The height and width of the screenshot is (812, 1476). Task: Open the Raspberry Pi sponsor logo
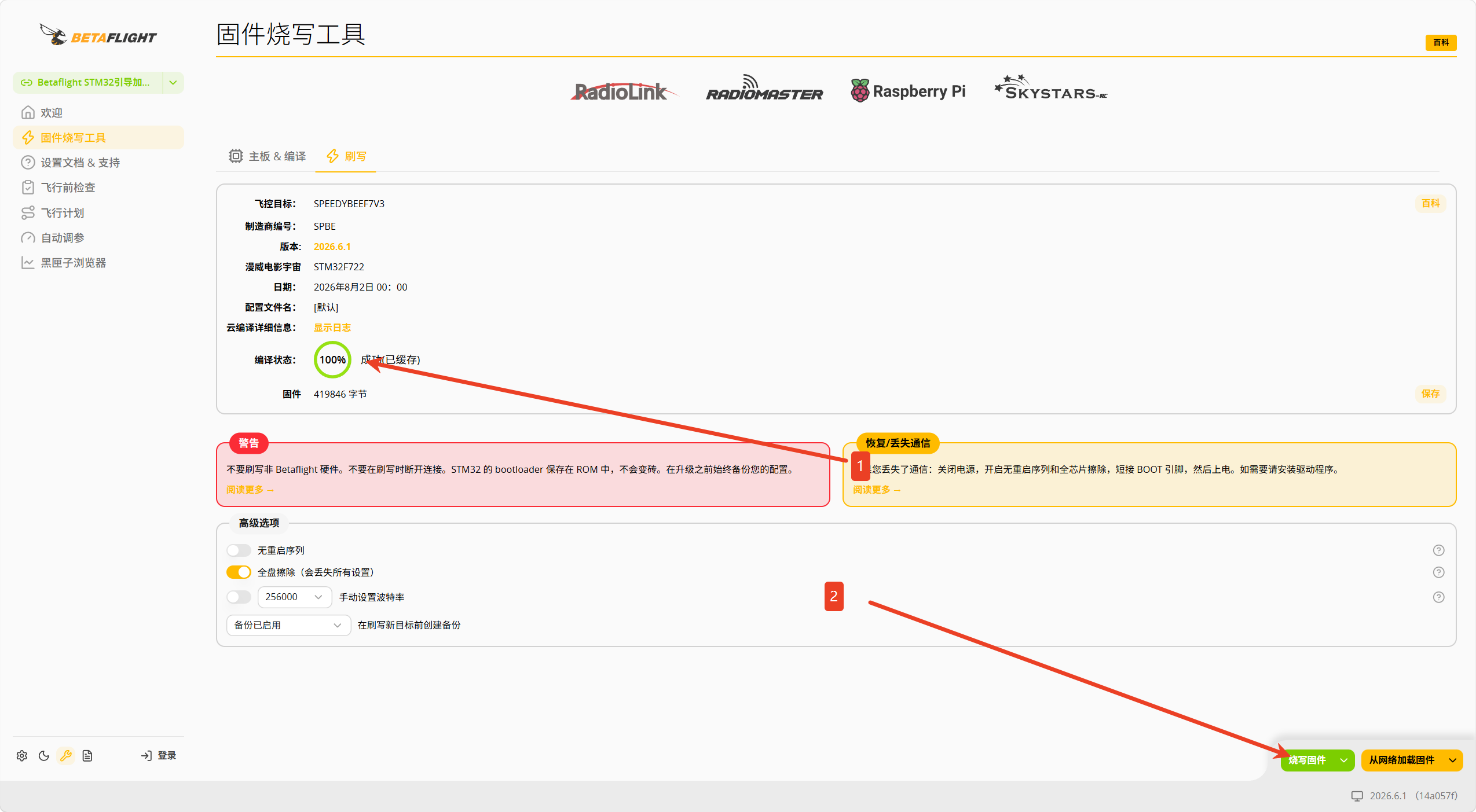click(908, 91)
